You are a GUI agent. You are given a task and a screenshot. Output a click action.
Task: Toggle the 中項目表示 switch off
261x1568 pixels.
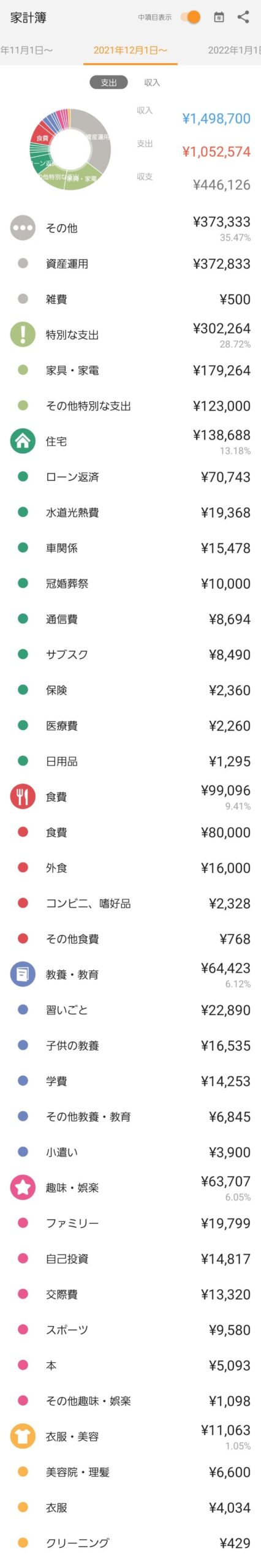coord(191,17)
